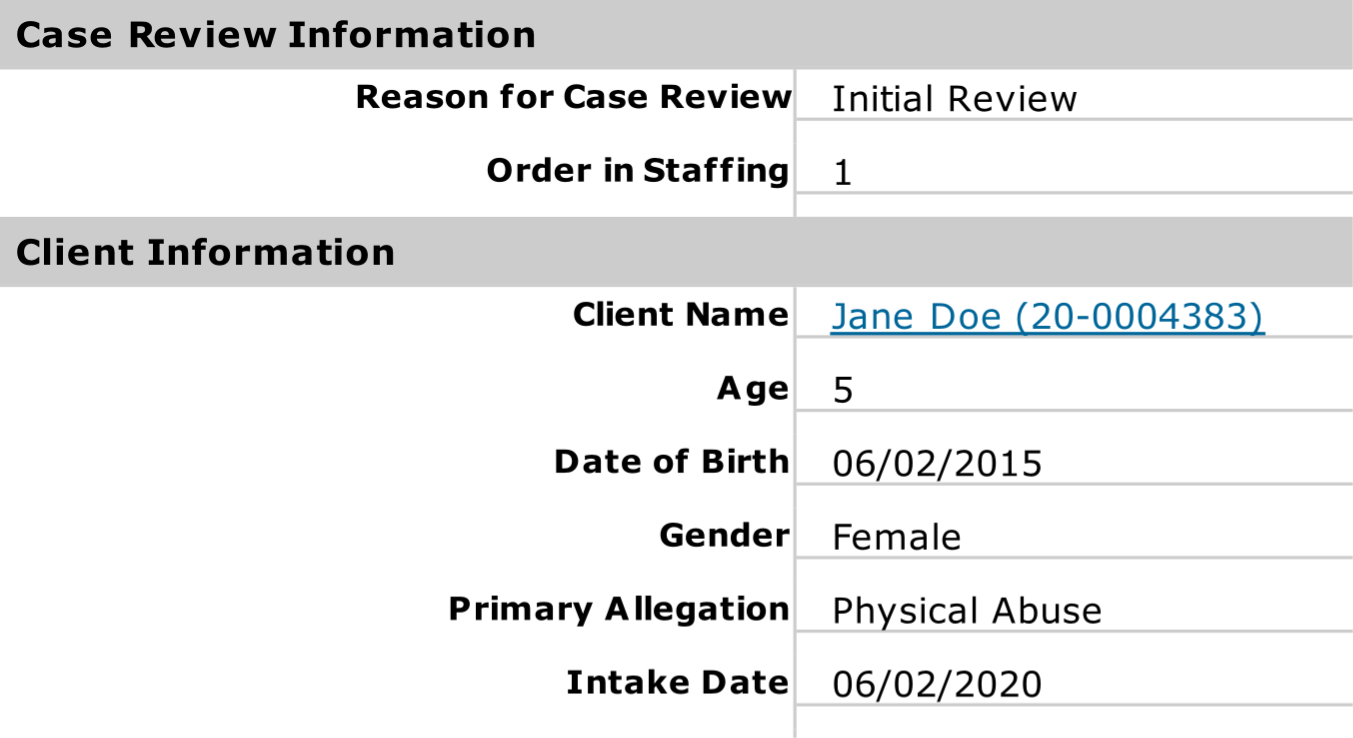Viewport: 1353px width, 738px height.
Task: Click the Client Information section header
Action: tap(206, 252)
